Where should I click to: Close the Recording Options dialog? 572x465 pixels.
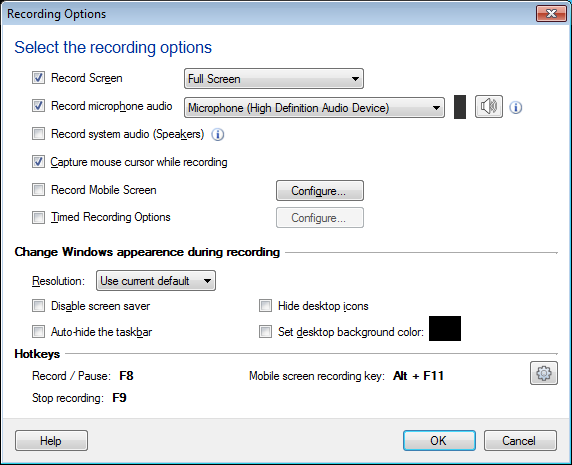(551, 14)
